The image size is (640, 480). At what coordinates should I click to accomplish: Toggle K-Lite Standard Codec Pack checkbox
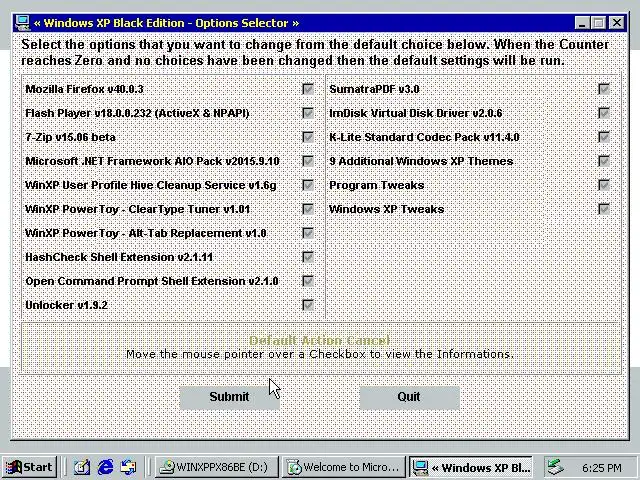[x=604, y=137]
